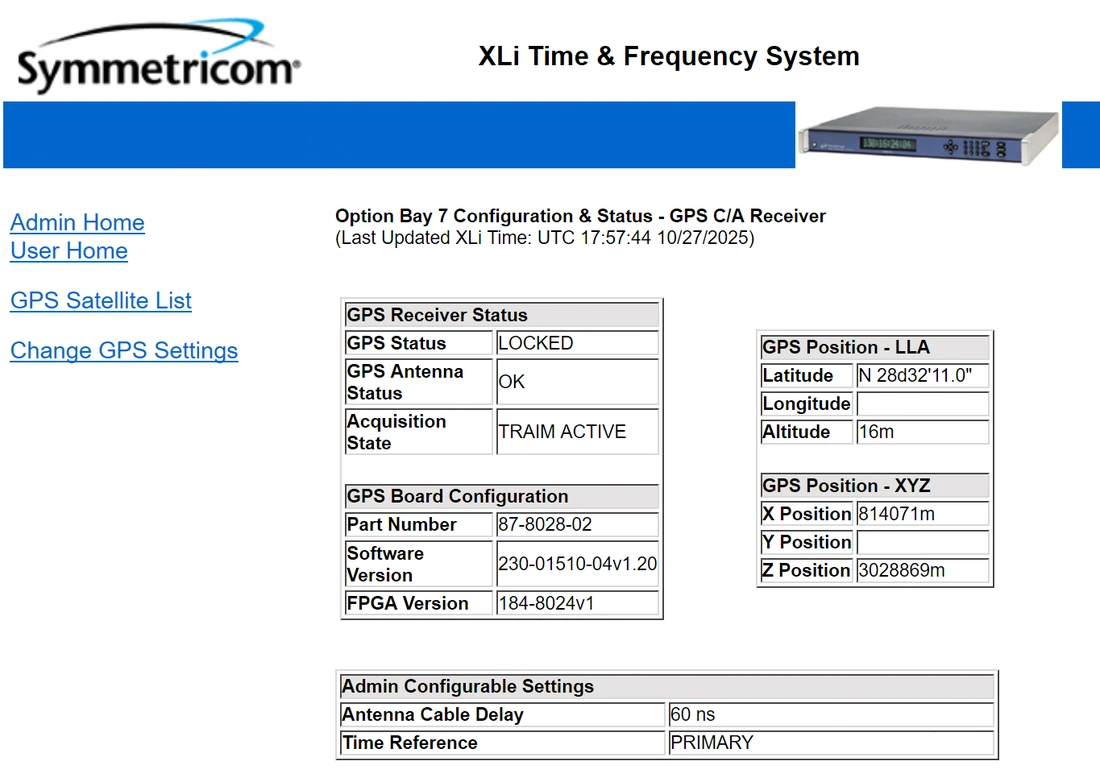Select the Software Version value cell

click(x=577, y=564)
